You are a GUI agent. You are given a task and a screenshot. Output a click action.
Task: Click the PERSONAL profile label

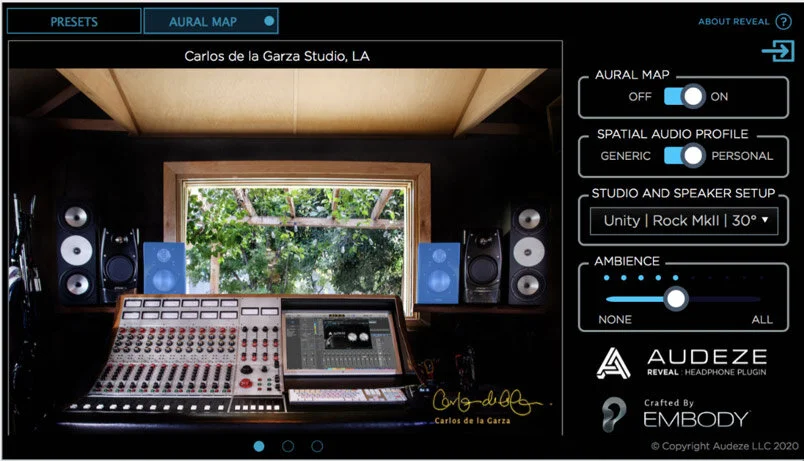[741, 156]
